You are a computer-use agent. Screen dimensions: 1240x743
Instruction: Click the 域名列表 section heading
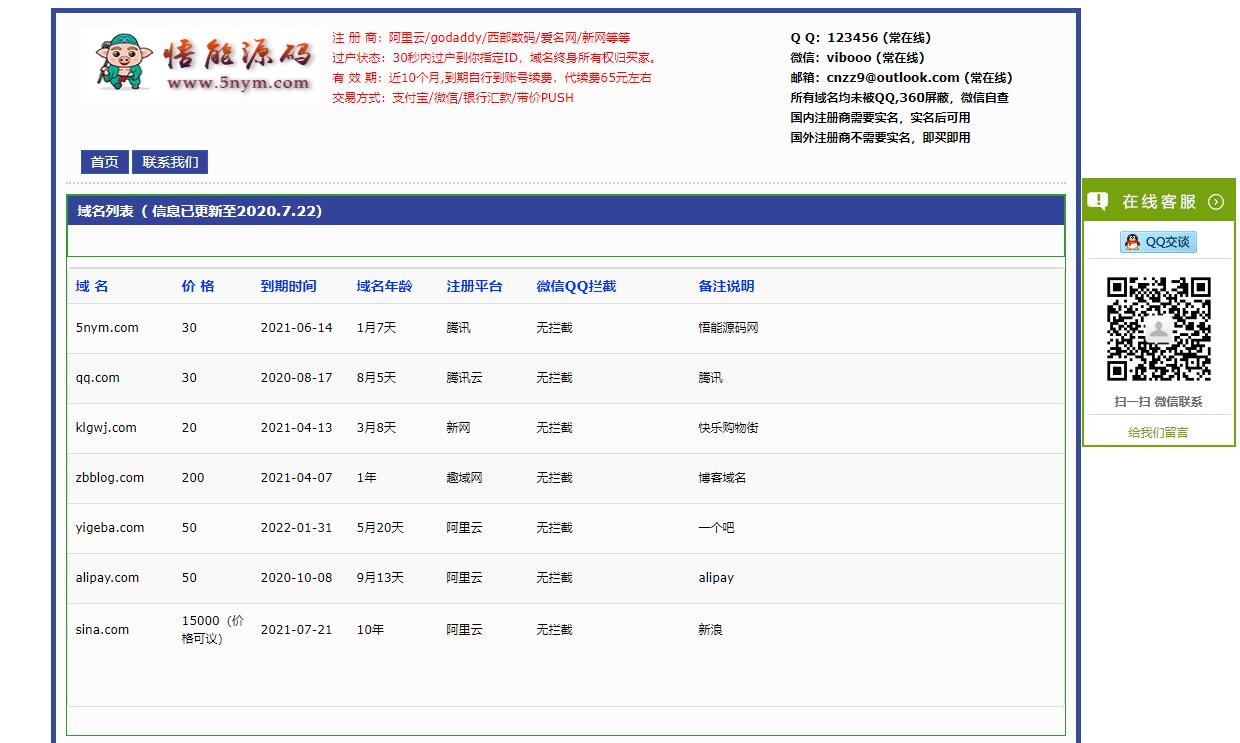(x=200, y=211)
